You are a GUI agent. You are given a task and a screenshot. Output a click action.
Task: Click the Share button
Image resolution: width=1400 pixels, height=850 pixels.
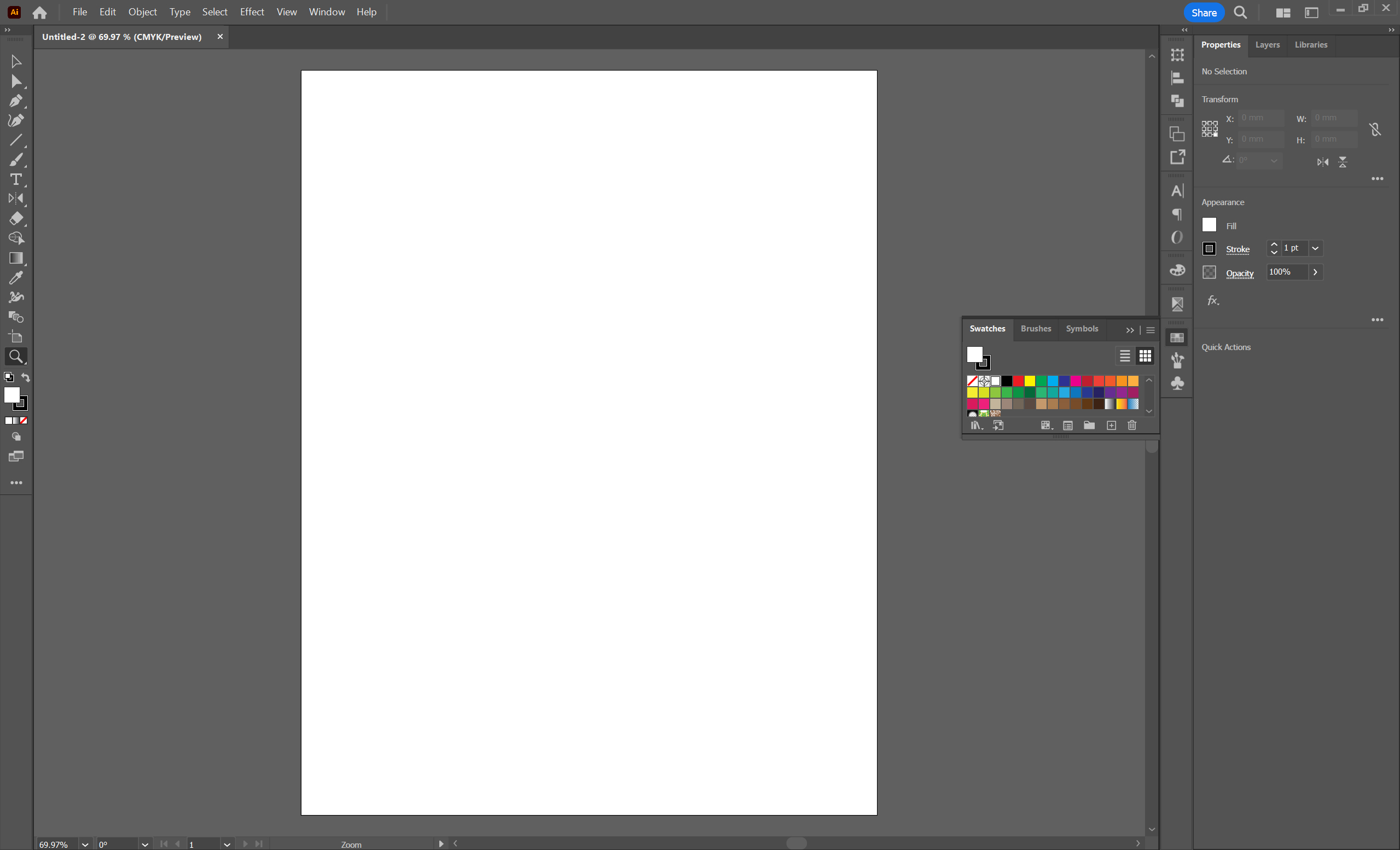1204,13
